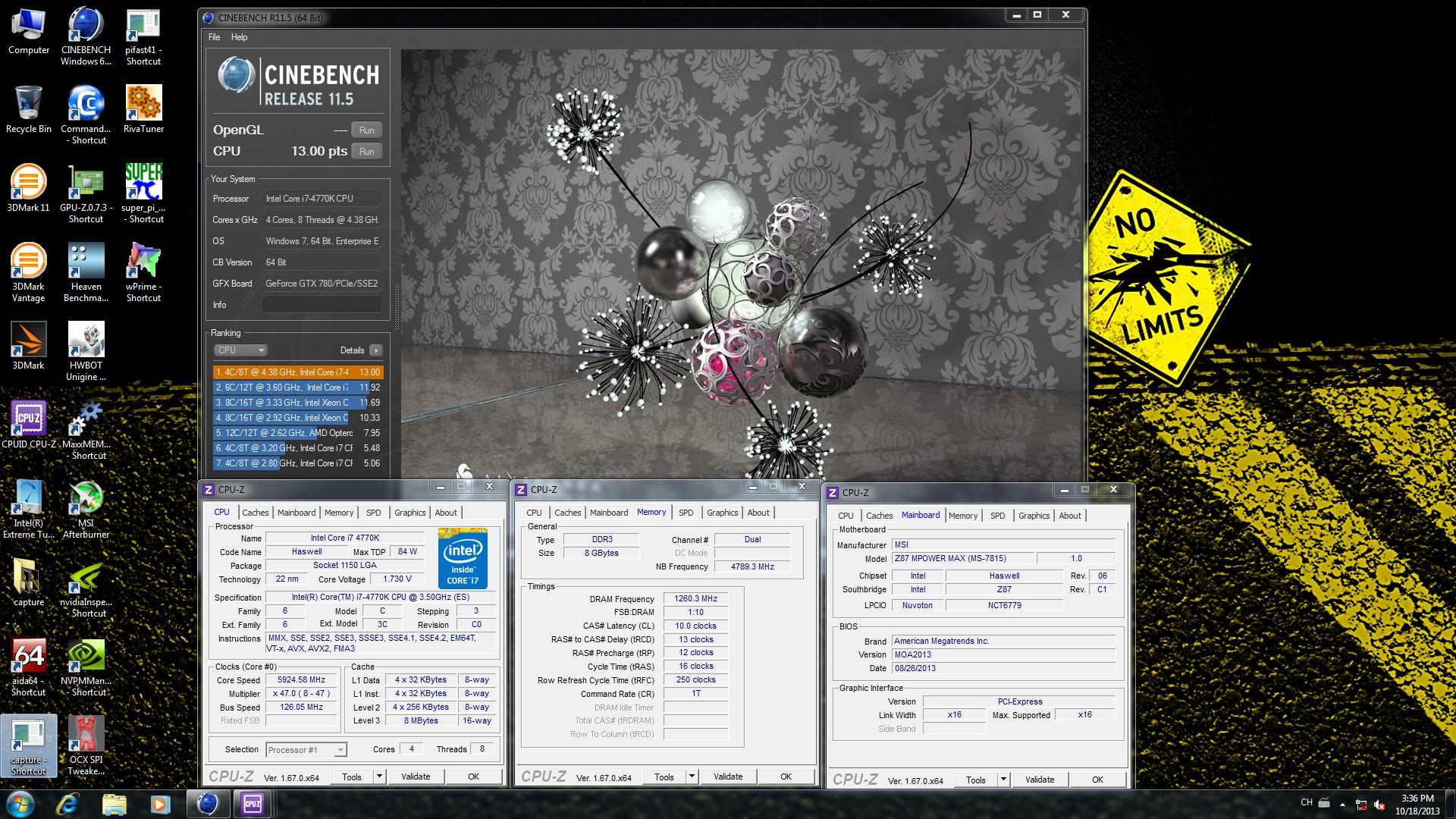Image resolution: width=1456 pixels, height=819 pixels.
Task: Select the 6C/12T 3.60 GHz ranking row
Action: pos(298,388)
